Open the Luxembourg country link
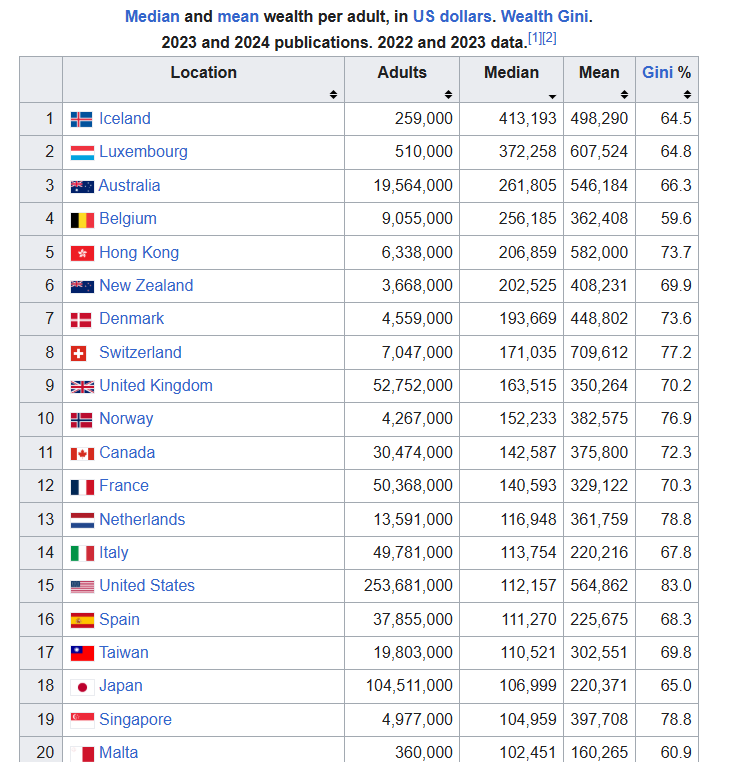Viewport: 736px width, 762px height. [143, 152]
